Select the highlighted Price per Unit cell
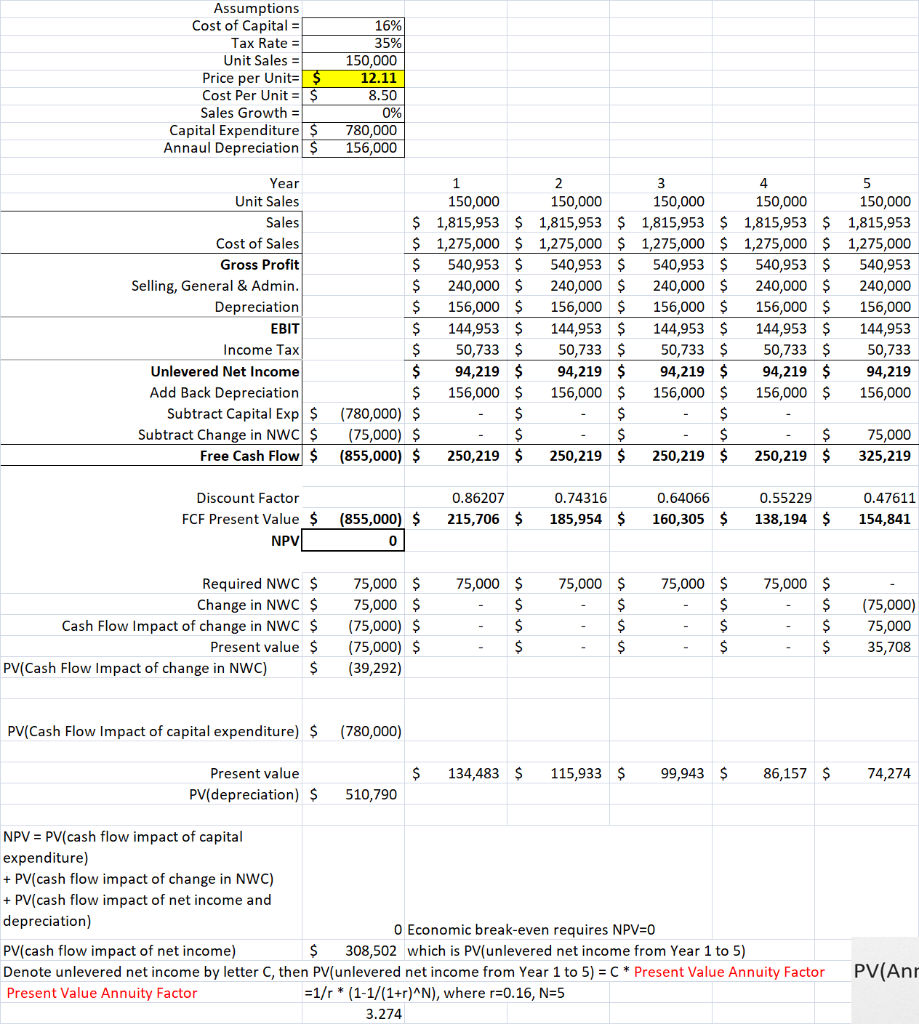 click(x=355, y=77)
